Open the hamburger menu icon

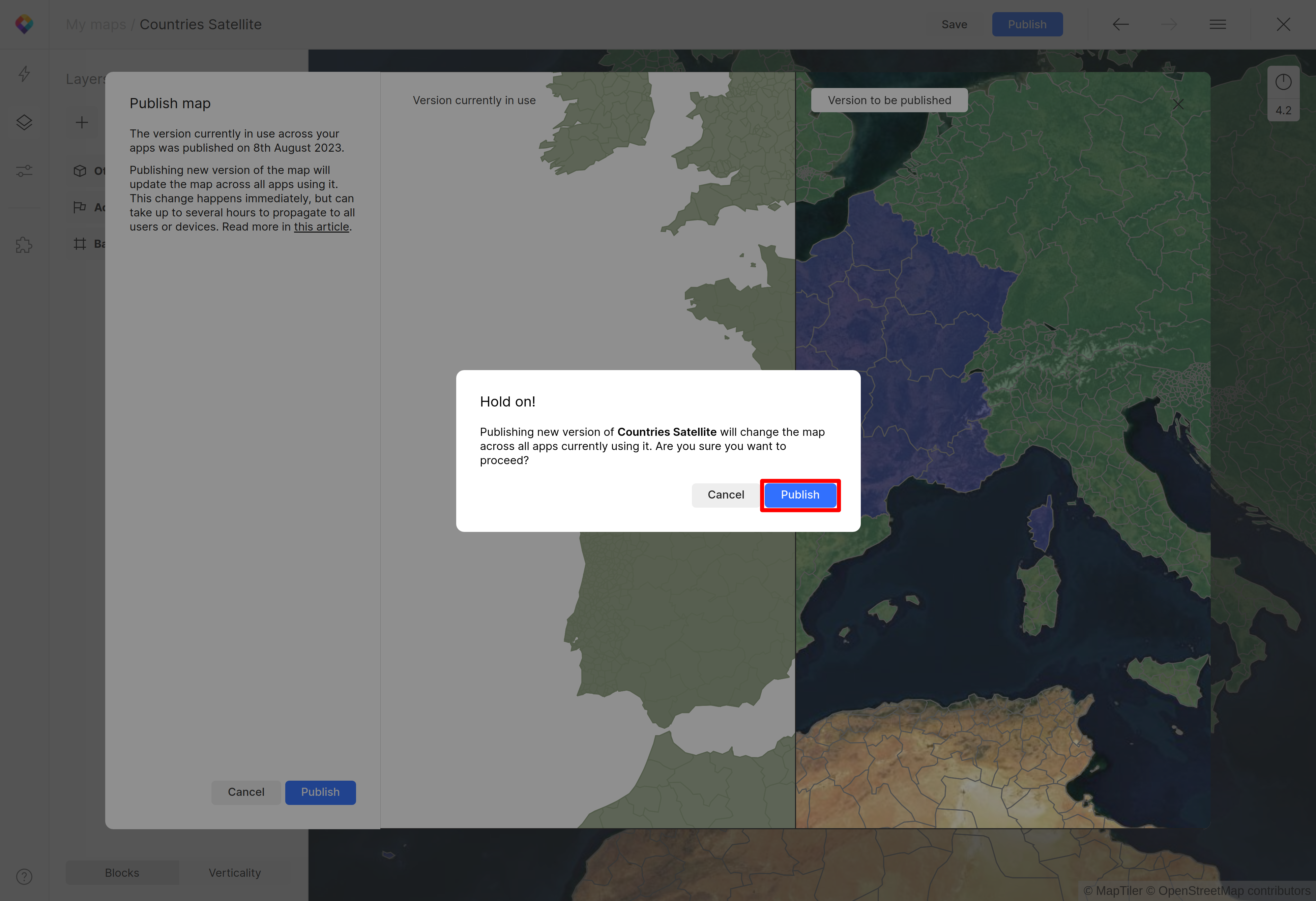tap(1218, 24)
